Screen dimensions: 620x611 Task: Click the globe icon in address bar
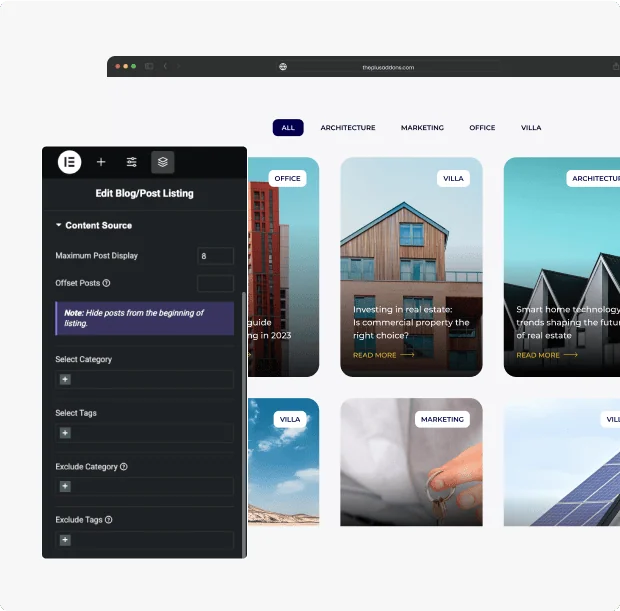coord(283,67)
